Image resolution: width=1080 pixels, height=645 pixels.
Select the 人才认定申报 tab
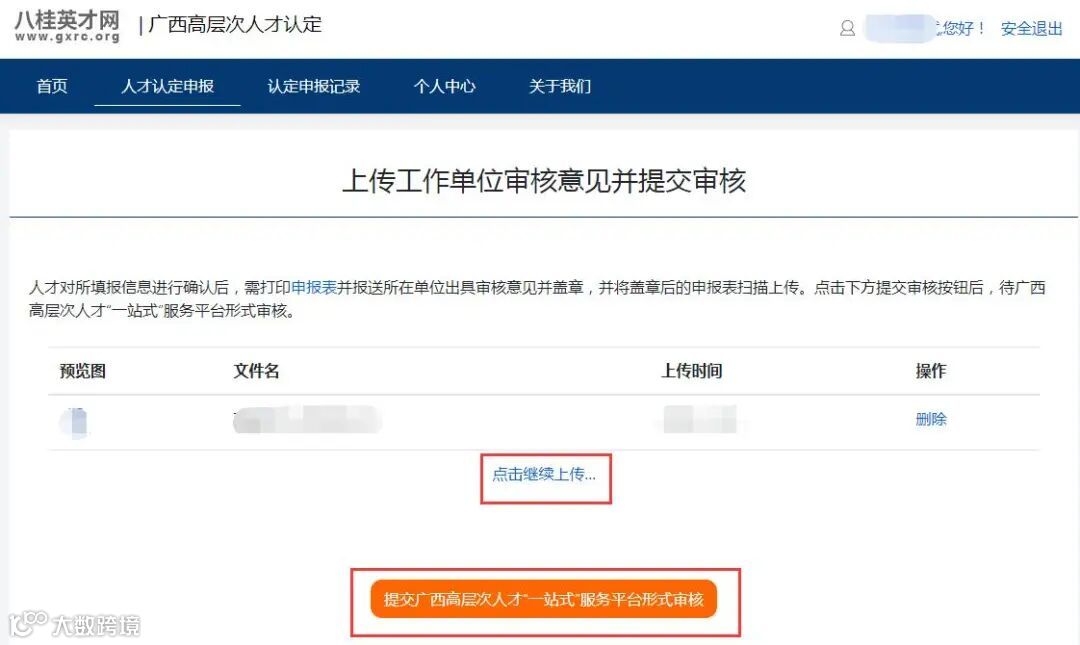(x=167, y=86)
